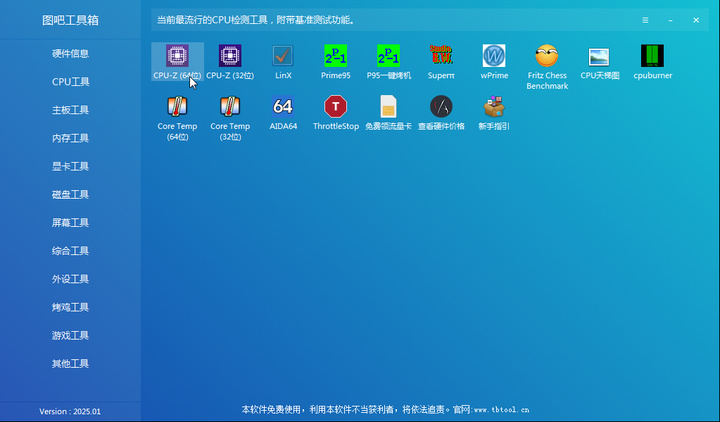Minimize the 图吧工具箱 window
Image resolution: width=720 pixels, height=422 pixels.
click(670, 20)
